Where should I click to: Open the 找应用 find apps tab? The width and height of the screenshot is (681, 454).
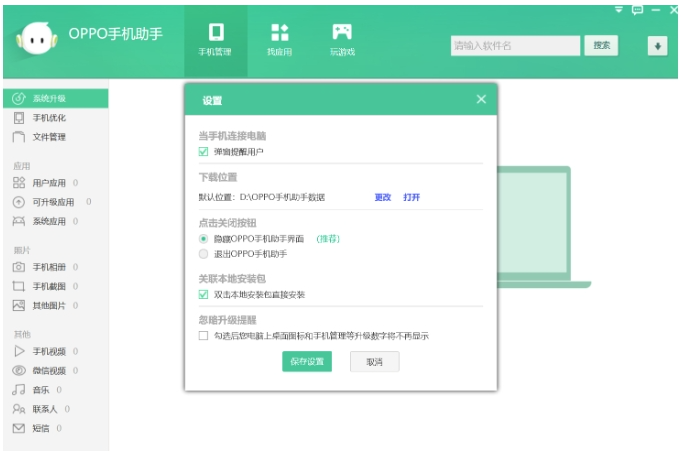click(279, 32)
